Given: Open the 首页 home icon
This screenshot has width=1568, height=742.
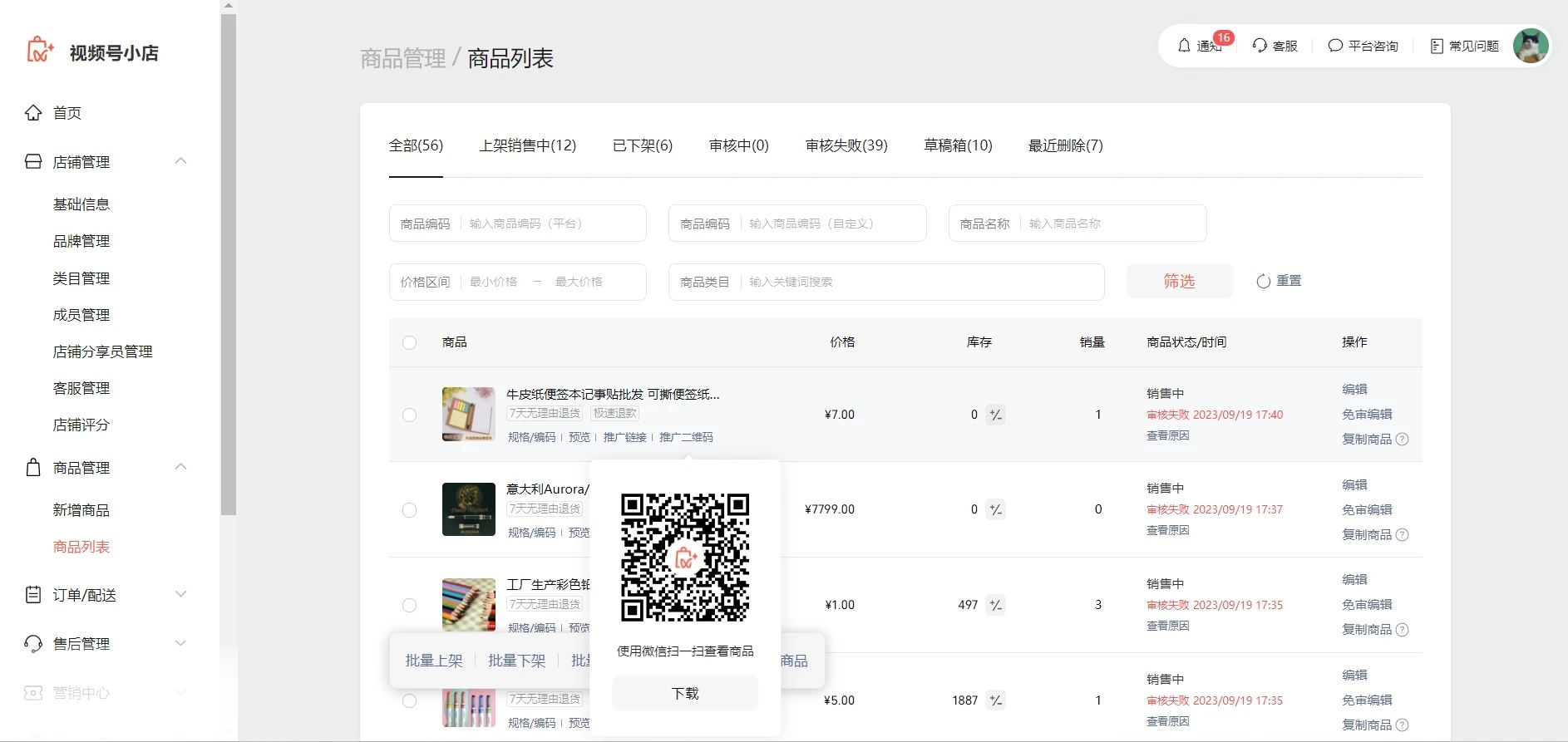Looking at the screenshot, I should pos(33,112).
